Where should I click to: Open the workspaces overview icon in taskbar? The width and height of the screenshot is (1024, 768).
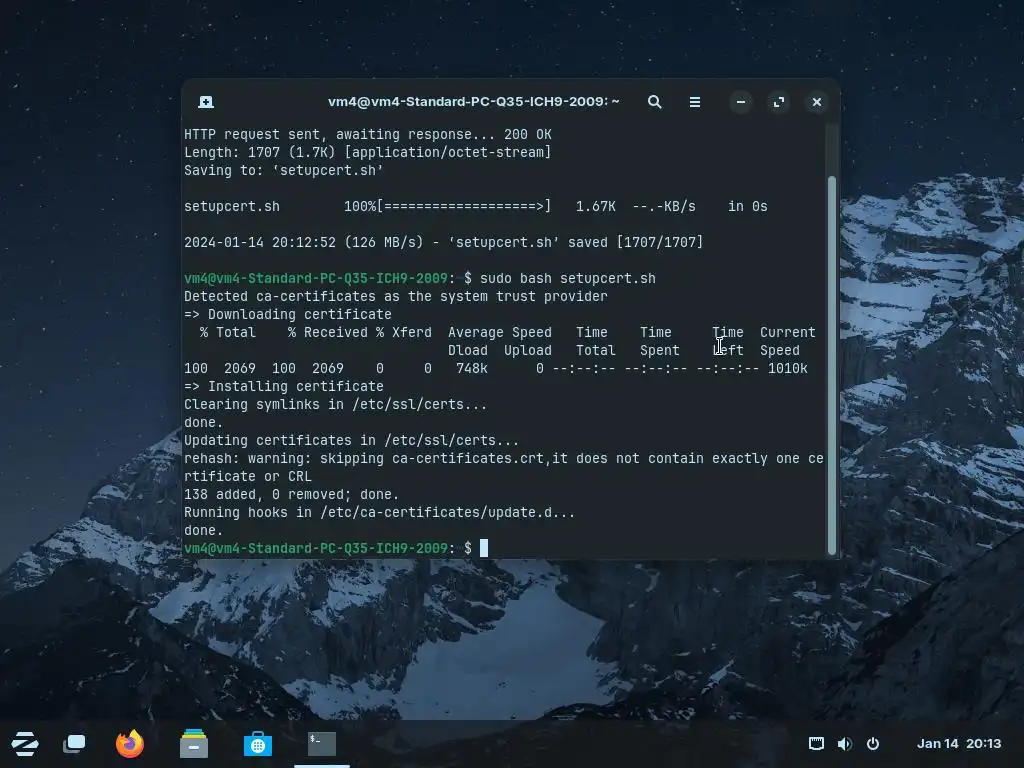coord(74,744)
